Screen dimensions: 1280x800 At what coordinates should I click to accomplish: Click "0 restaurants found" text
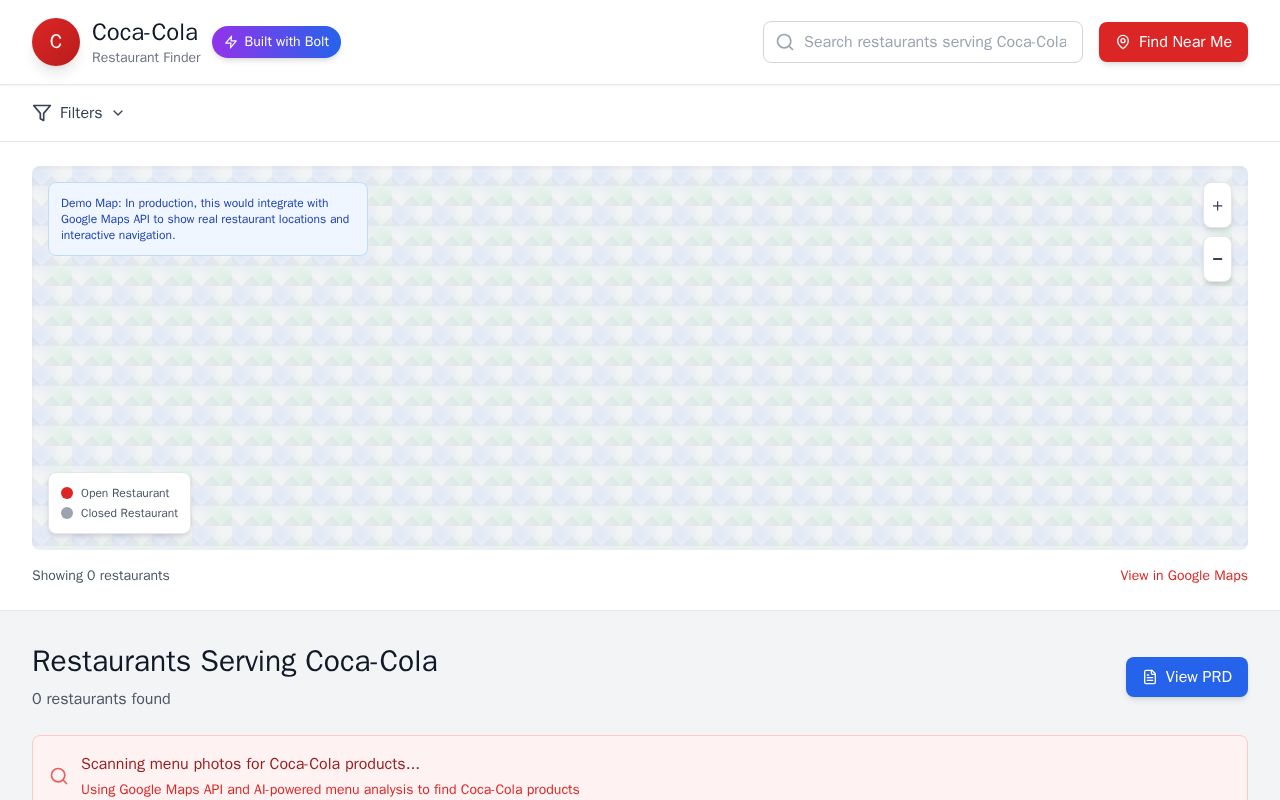101,699
